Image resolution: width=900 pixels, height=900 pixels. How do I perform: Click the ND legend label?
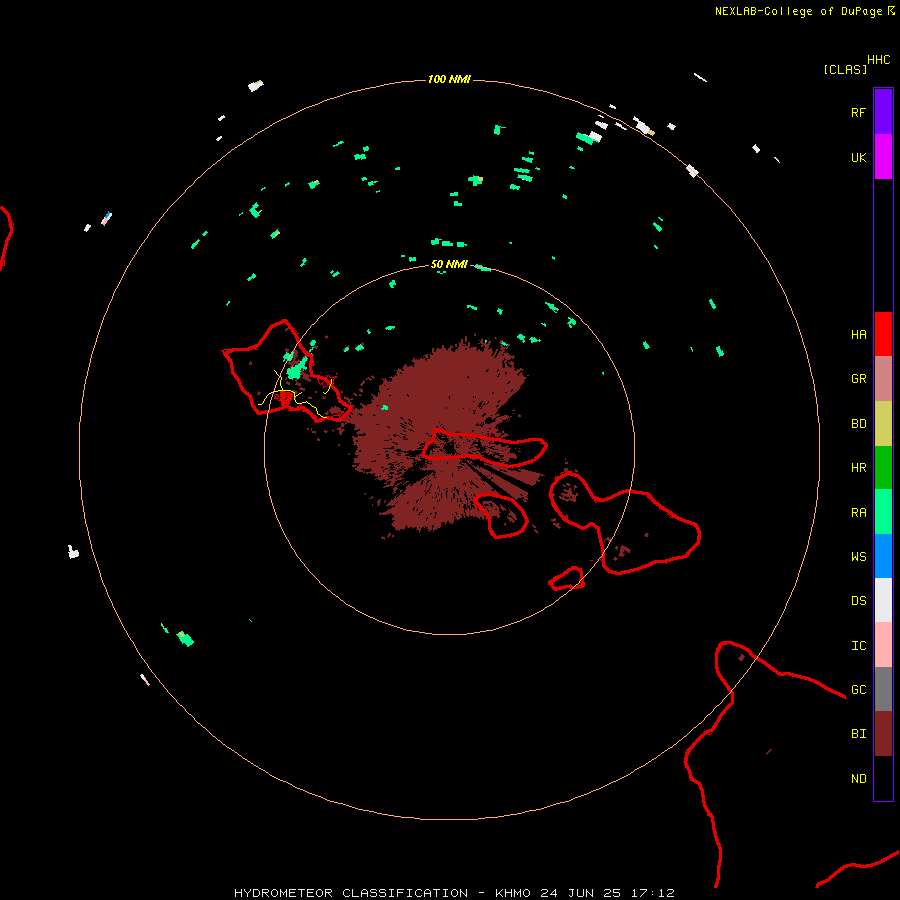coord(858,779)
